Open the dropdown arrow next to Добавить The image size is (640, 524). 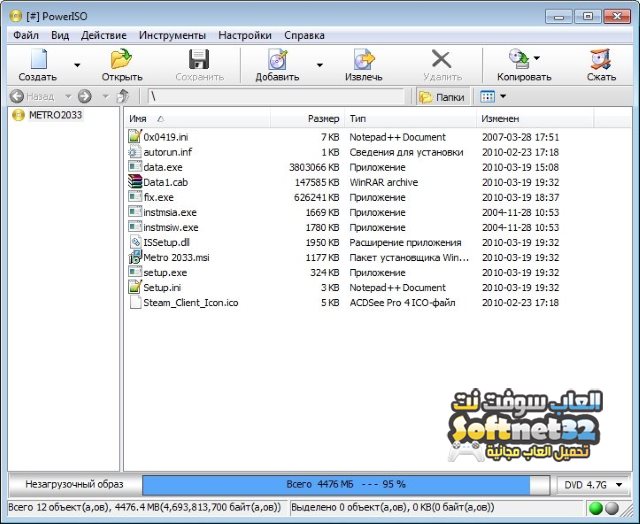[320, 65]
